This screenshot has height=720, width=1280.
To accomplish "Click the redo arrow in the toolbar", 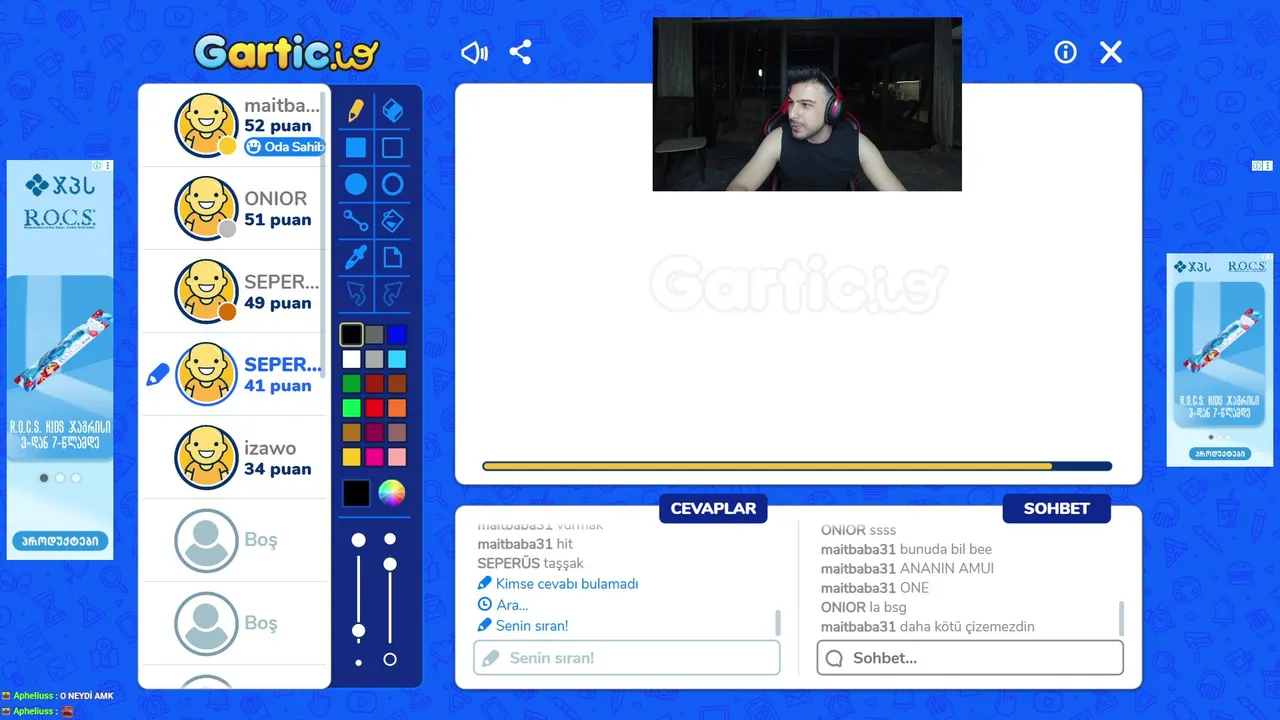I will pyautogui.click(x=393, y=294).
